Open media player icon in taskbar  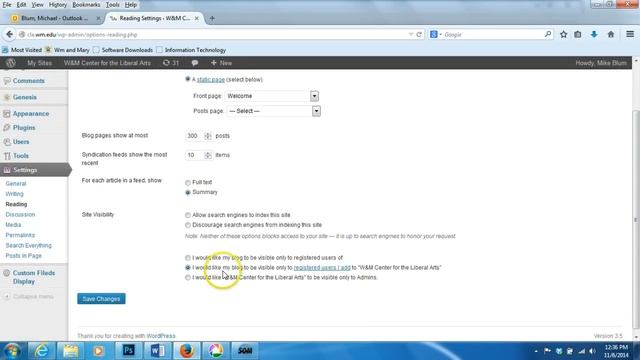pos(98,351)
